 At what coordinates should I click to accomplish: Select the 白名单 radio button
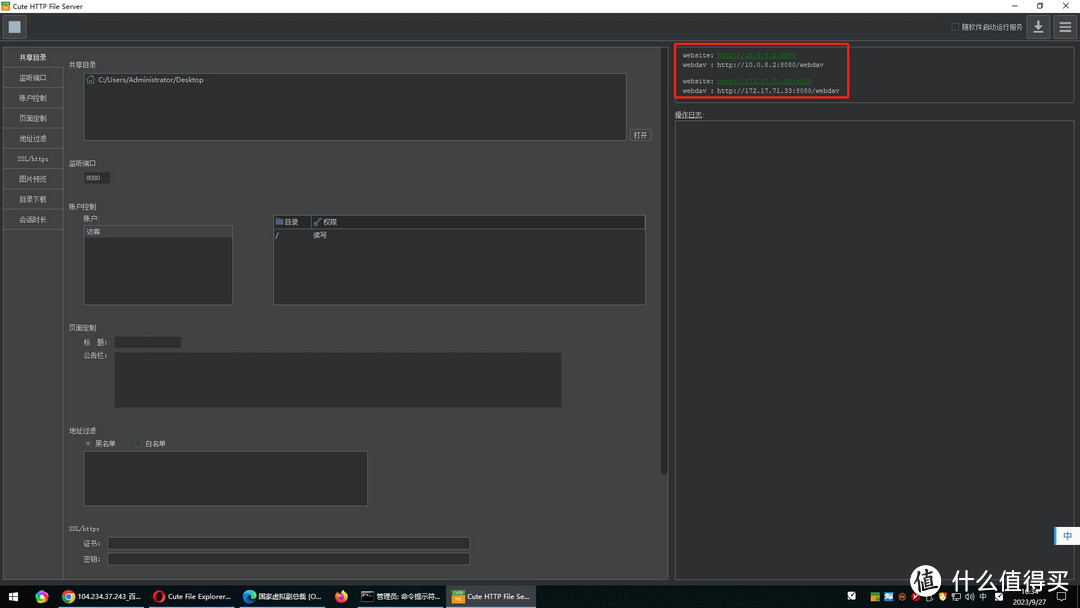pos(138,443)
